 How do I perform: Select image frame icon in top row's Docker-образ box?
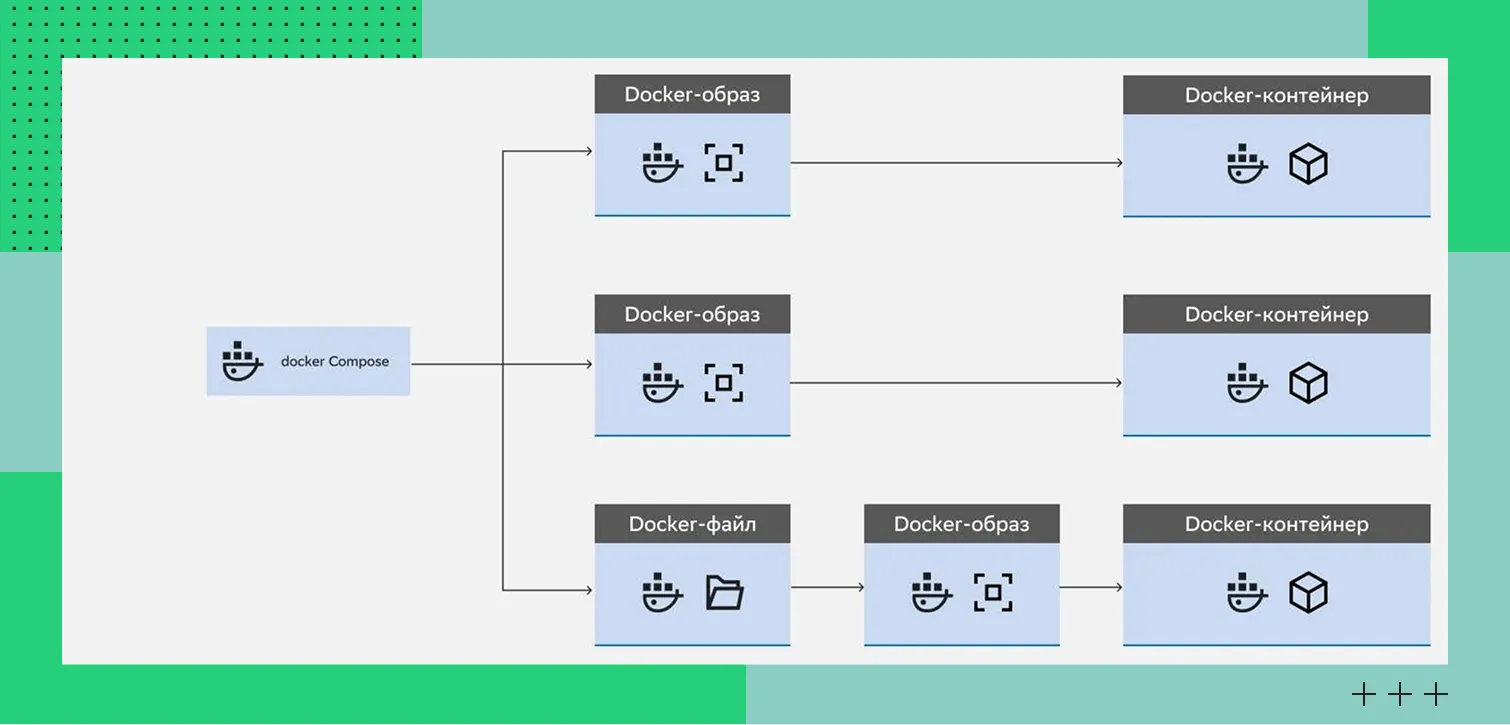[x=724, y=163]
